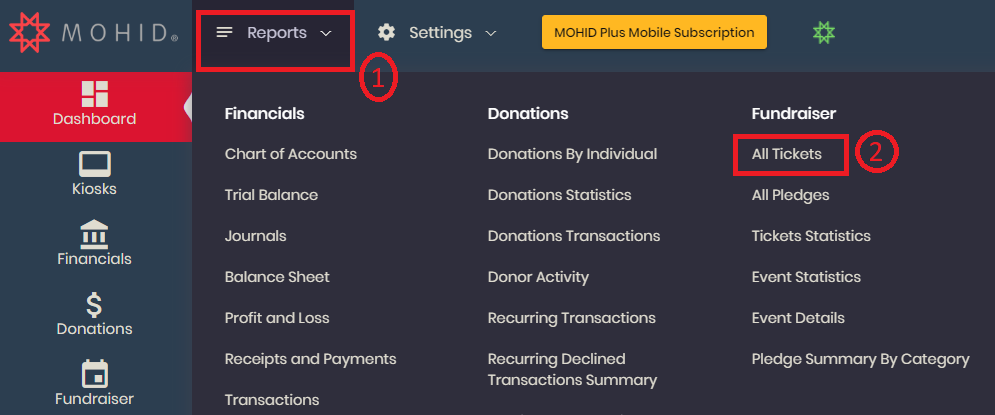Collapse the sidebar using the arrow handle
This screenshot has width=995, height=415.
pos(188,107)
